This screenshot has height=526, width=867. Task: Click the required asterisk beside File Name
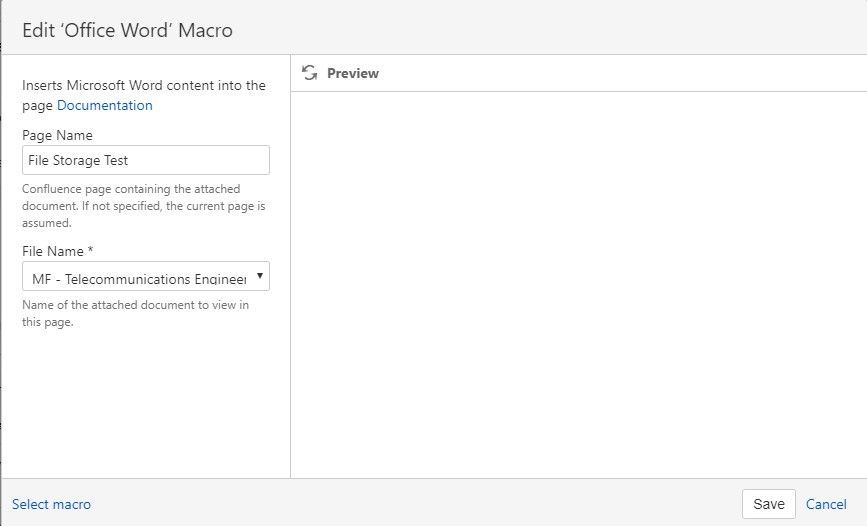(x=90, y=250)
